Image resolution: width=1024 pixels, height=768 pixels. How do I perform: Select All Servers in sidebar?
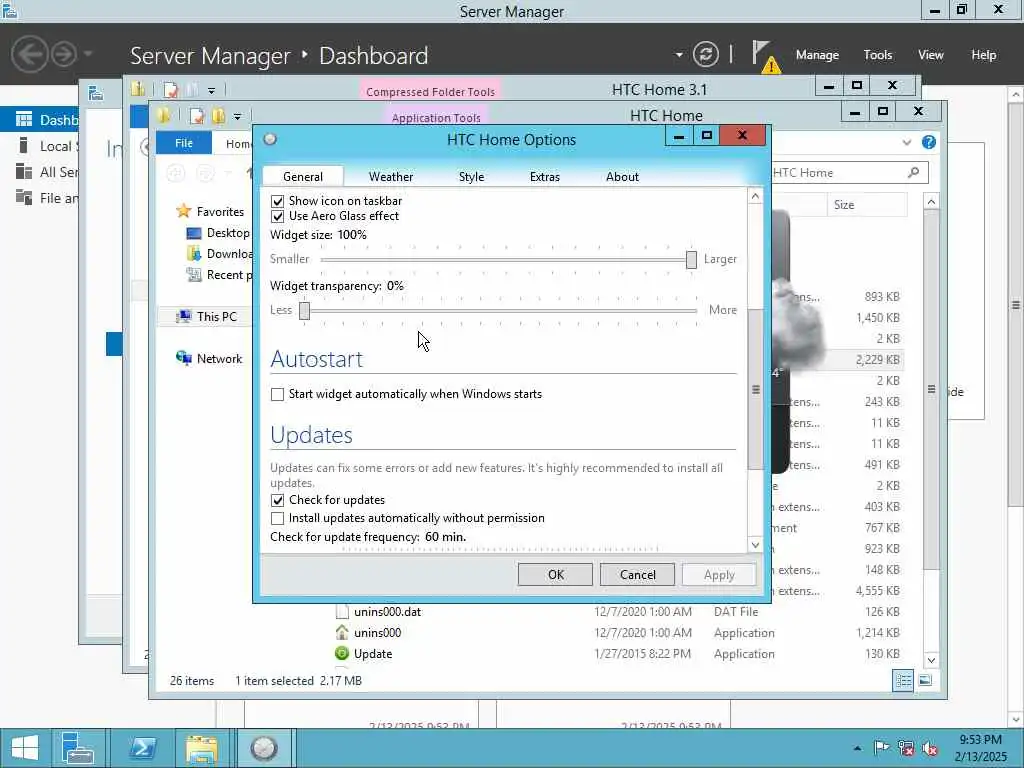46,172
